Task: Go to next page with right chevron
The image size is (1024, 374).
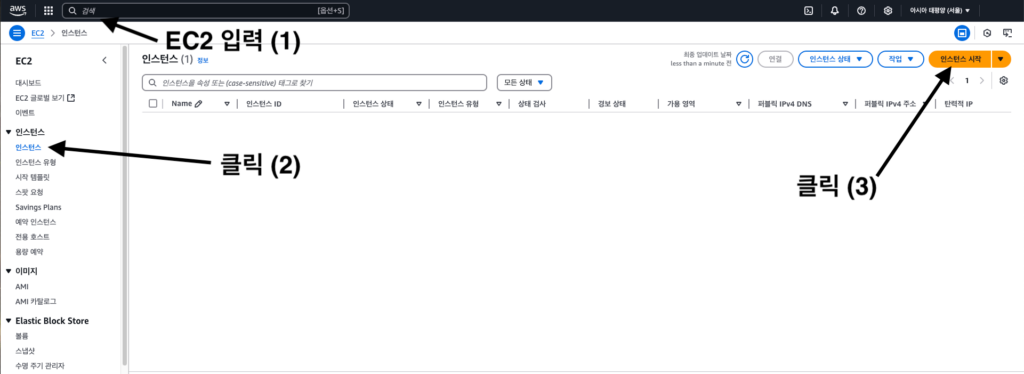Action: click(982, 81)
